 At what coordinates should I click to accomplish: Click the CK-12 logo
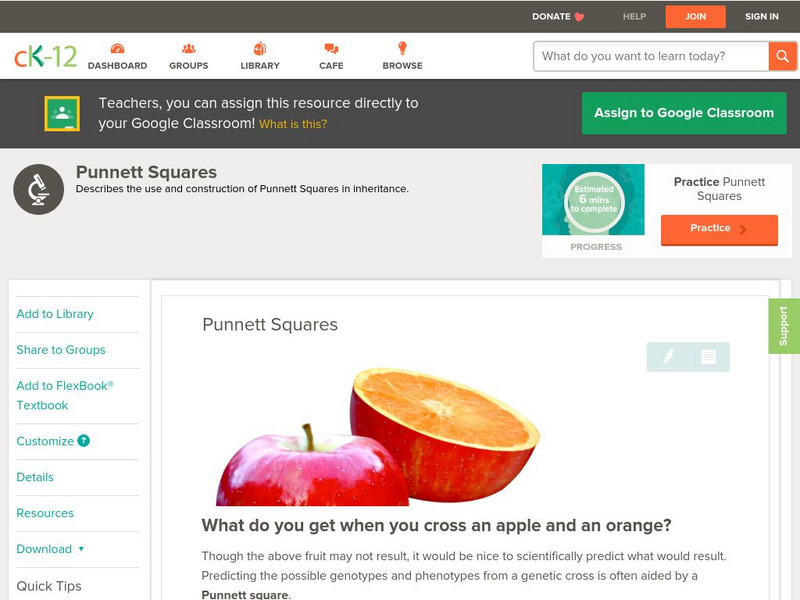pyautogui.click(x=45, y=56)
